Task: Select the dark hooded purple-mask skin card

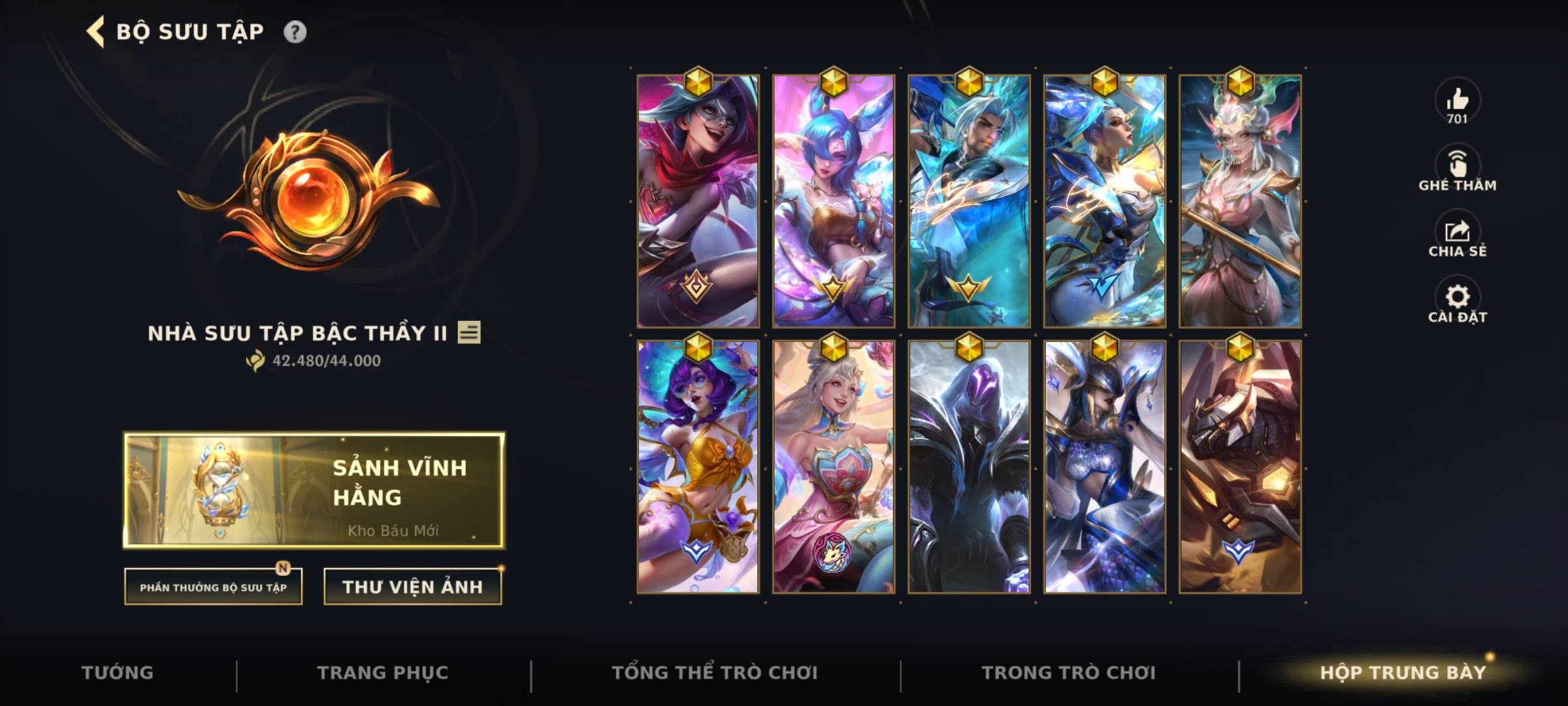Action: 969,467
